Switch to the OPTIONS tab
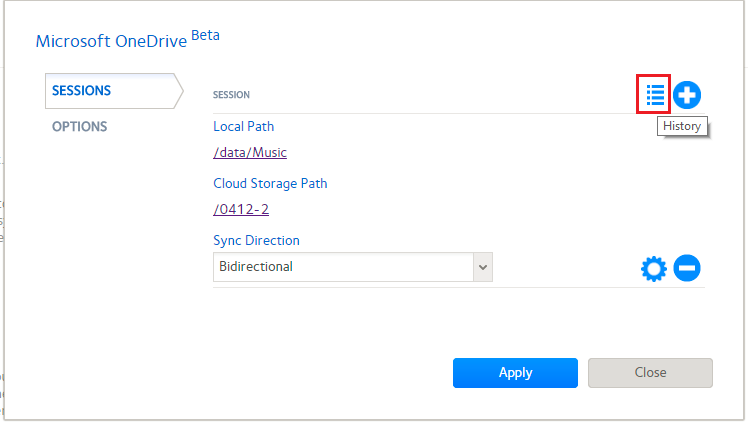 80,127
